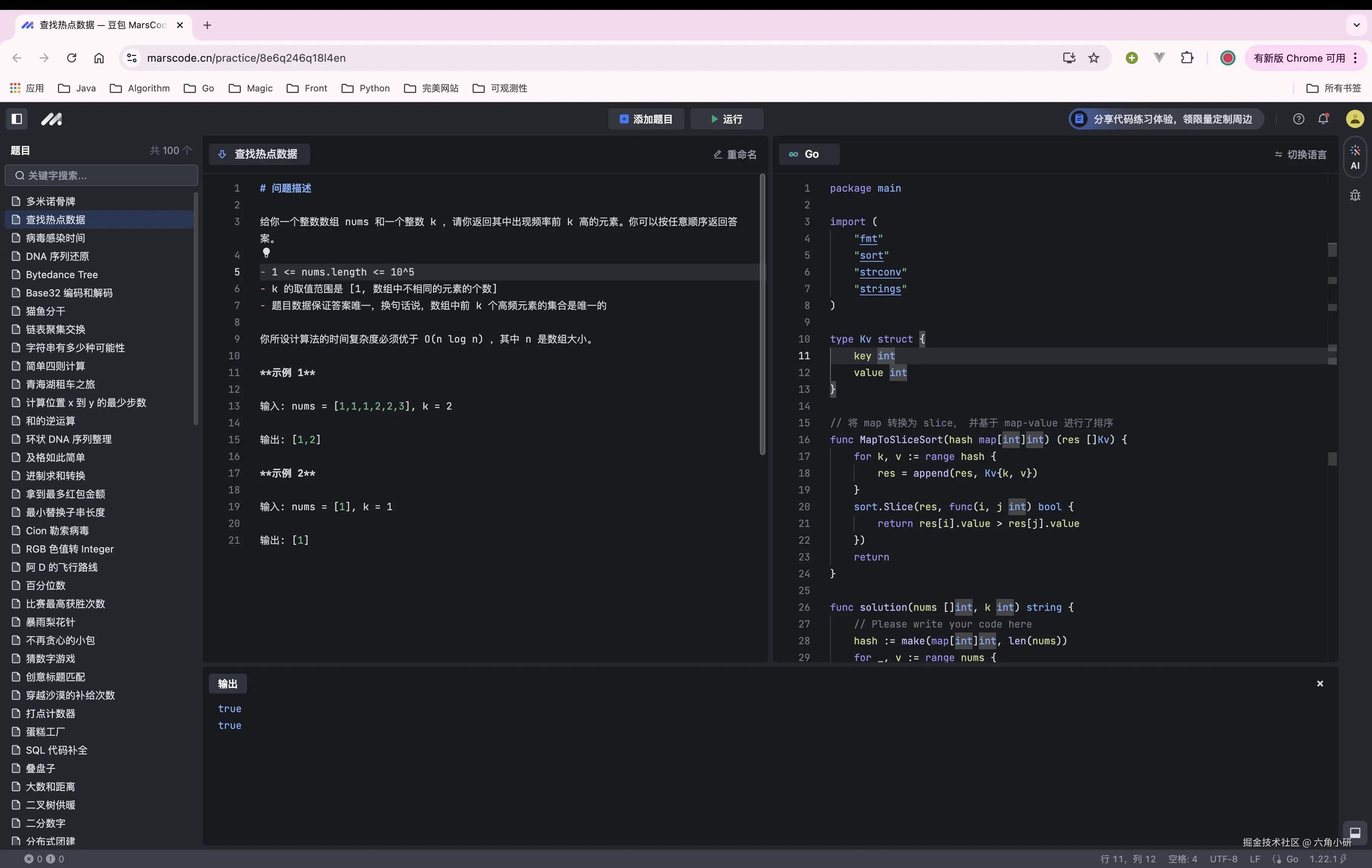This screenshot has width=1372, height=868.
Task: Rename the problem via the pencil icon
Action: (717, 154)
